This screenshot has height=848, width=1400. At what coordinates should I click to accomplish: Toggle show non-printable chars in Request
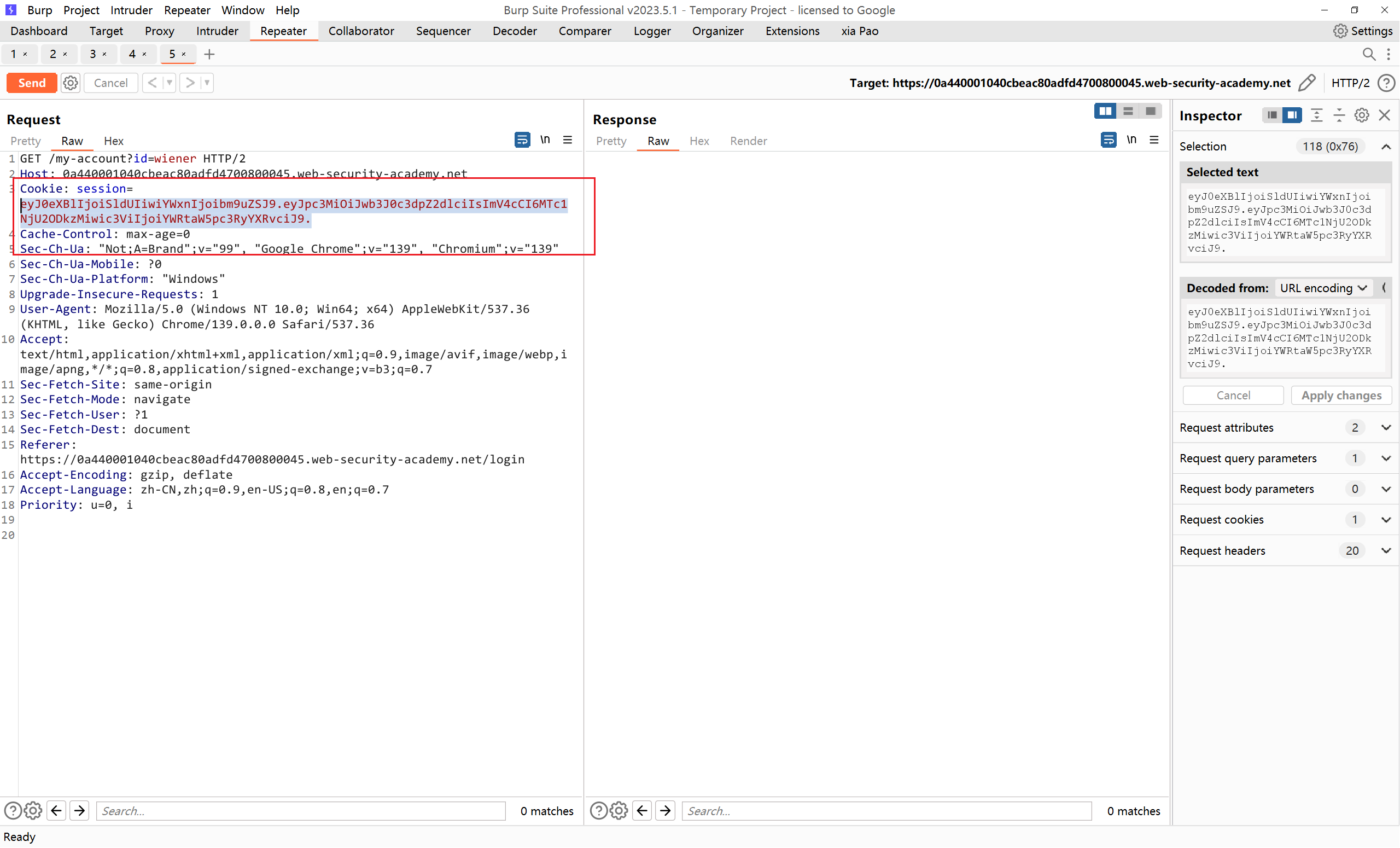coord(545,140)
